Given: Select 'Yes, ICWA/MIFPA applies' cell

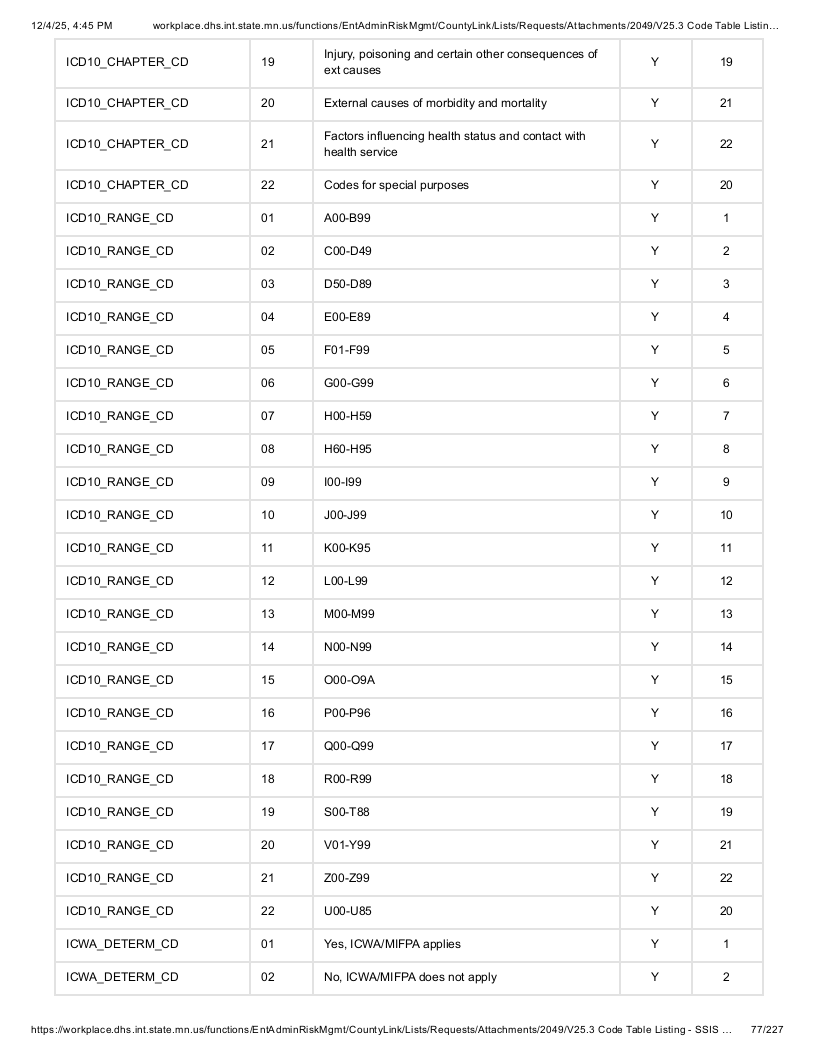Looking at the screenshot, I should tap(466, 944).
